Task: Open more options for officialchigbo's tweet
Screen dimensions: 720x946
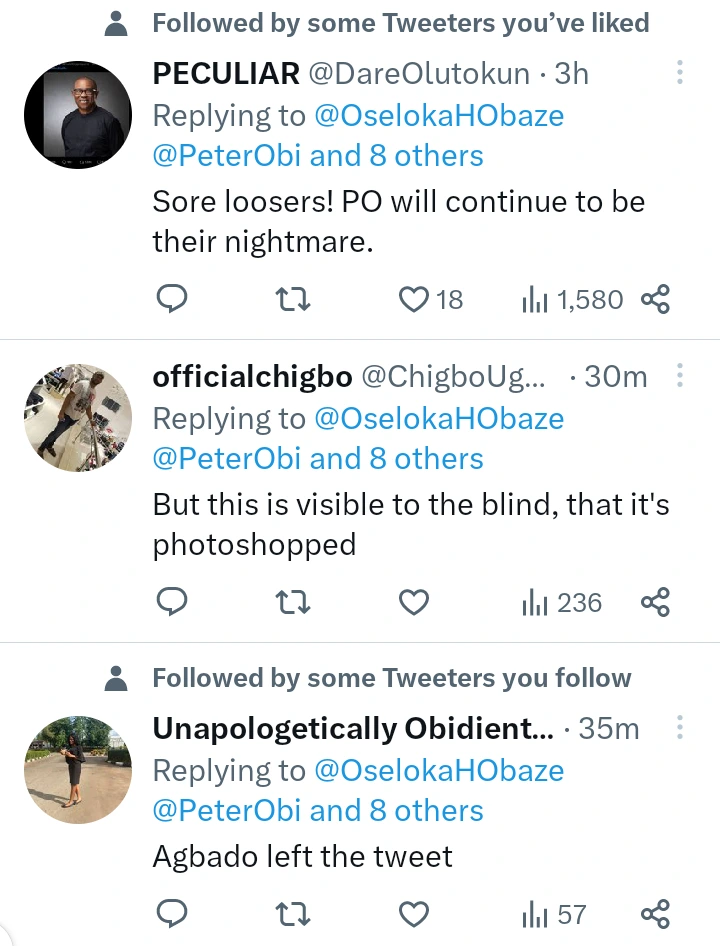Action: [680, 376]
